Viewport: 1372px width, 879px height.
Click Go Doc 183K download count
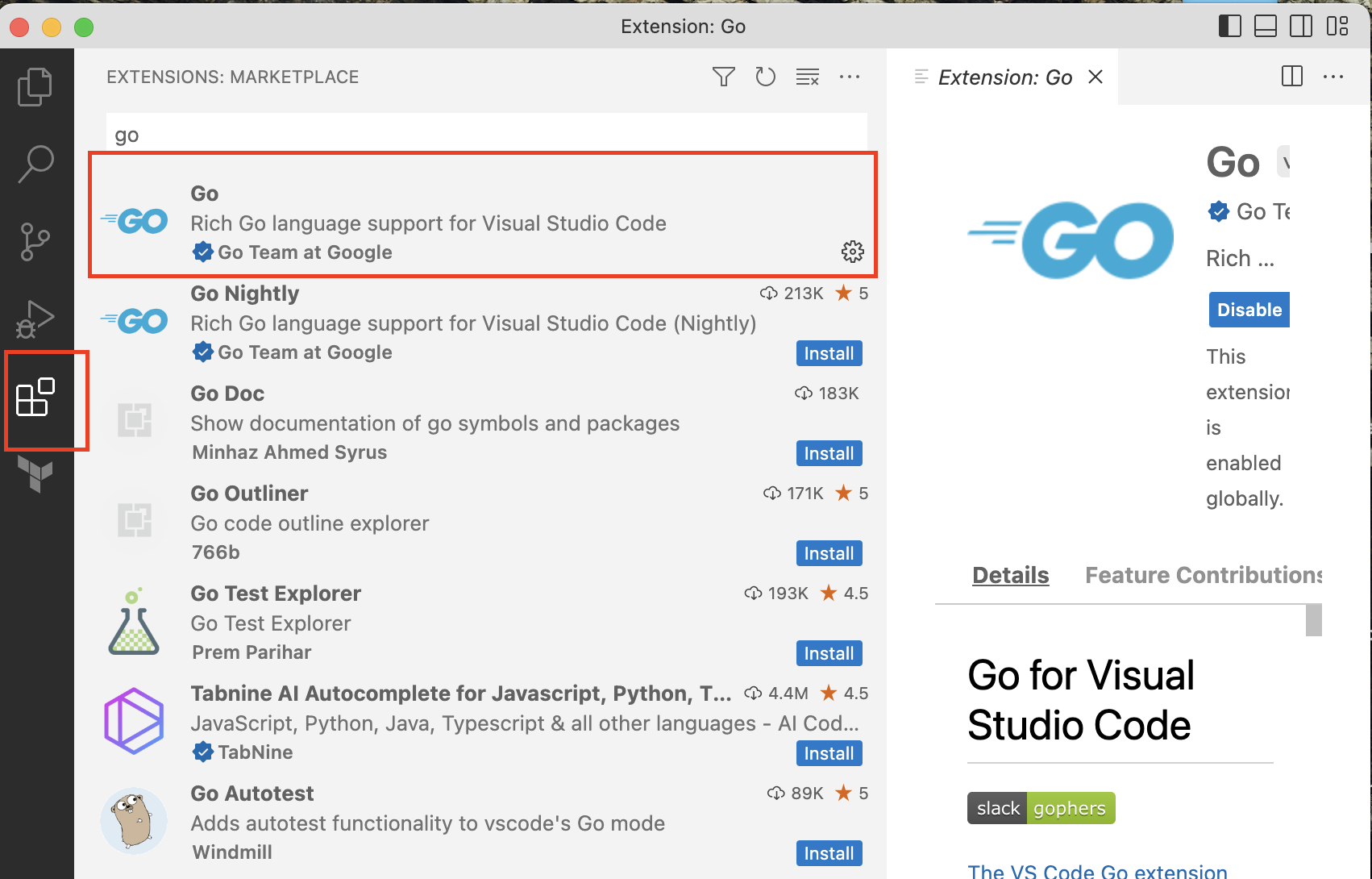click(827, 393)
